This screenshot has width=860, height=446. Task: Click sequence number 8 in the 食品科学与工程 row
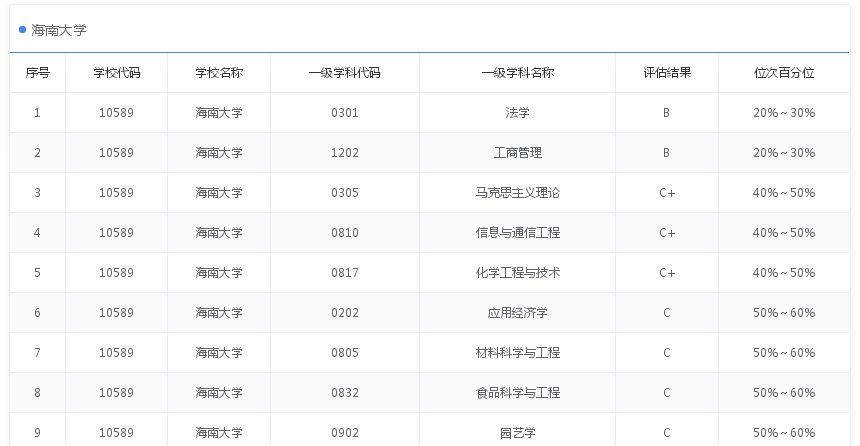[x=37, y=393]
